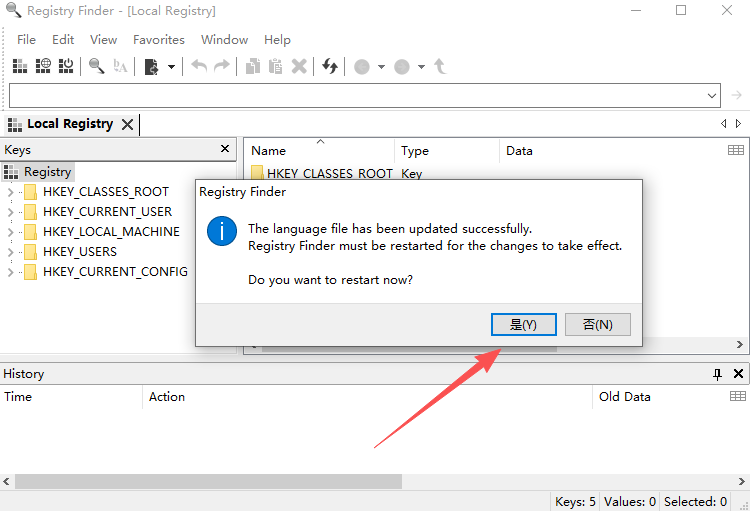The width and height of the screenshot is (750, 511).
Task: Click No 否(N) to skip restart
Action: pos(597,324)
